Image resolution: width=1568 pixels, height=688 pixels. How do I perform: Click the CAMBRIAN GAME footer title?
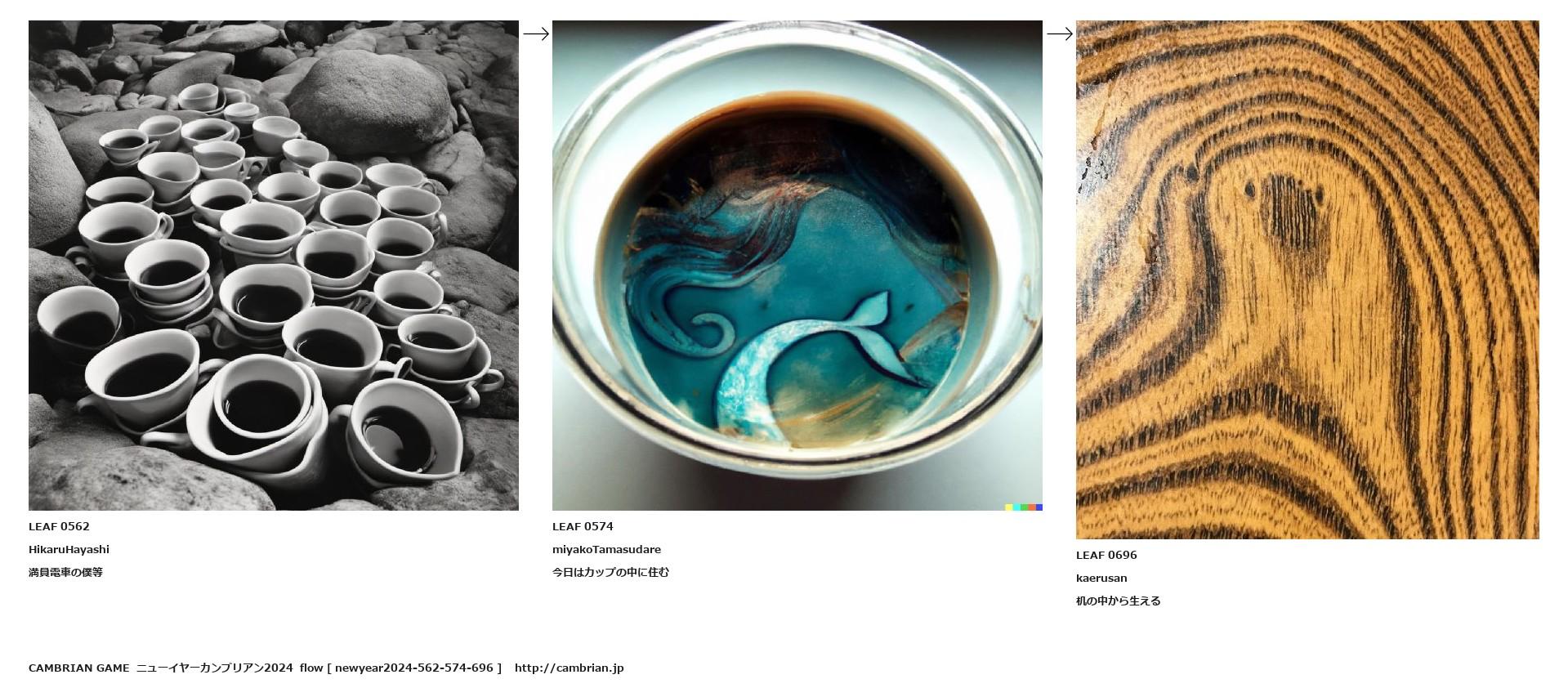[78, 668]
